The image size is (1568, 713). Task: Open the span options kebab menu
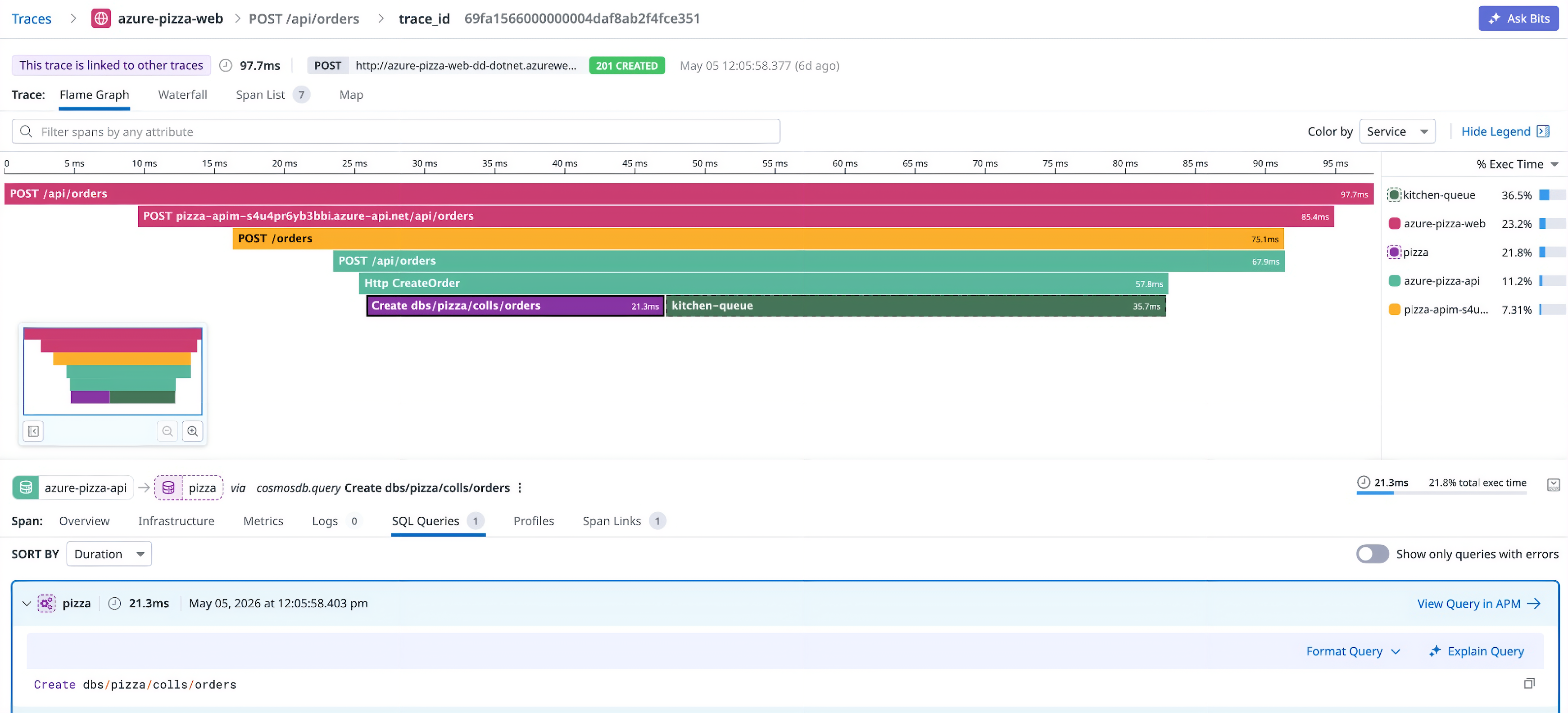520,487
